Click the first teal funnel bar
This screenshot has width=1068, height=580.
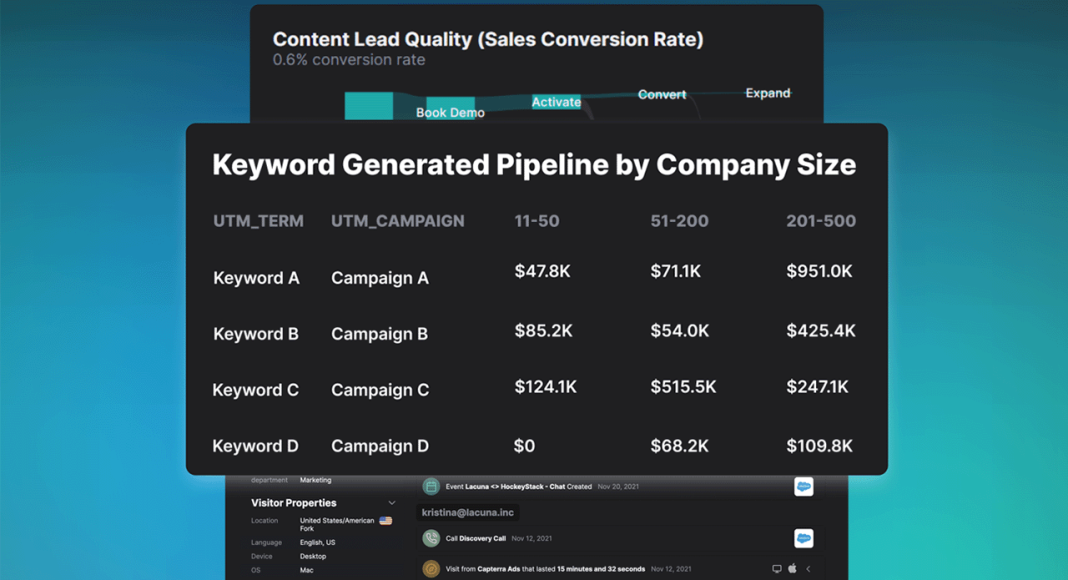[368, 106]
